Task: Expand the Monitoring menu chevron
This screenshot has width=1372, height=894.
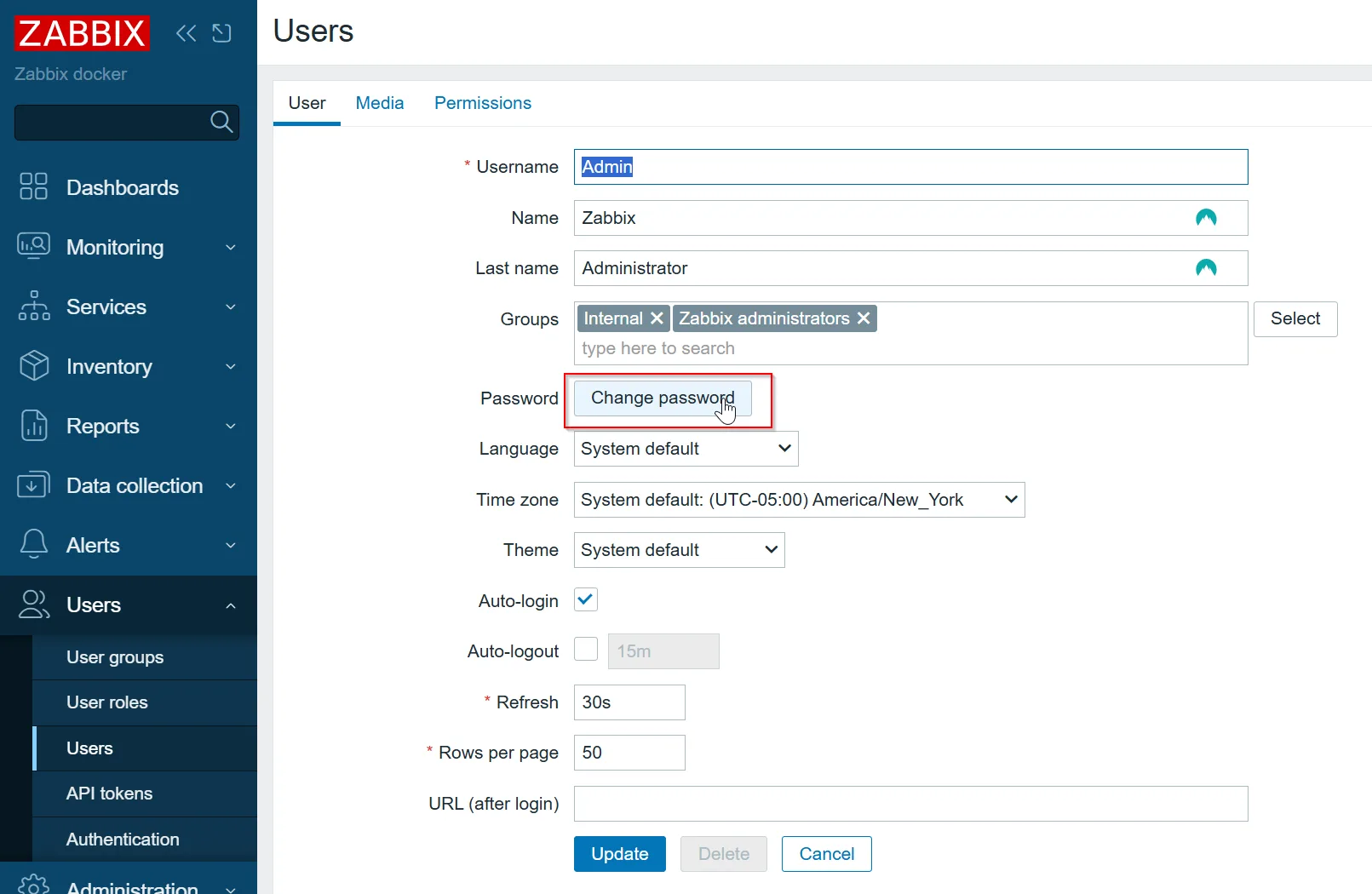Action: click(x=231, y=248)
